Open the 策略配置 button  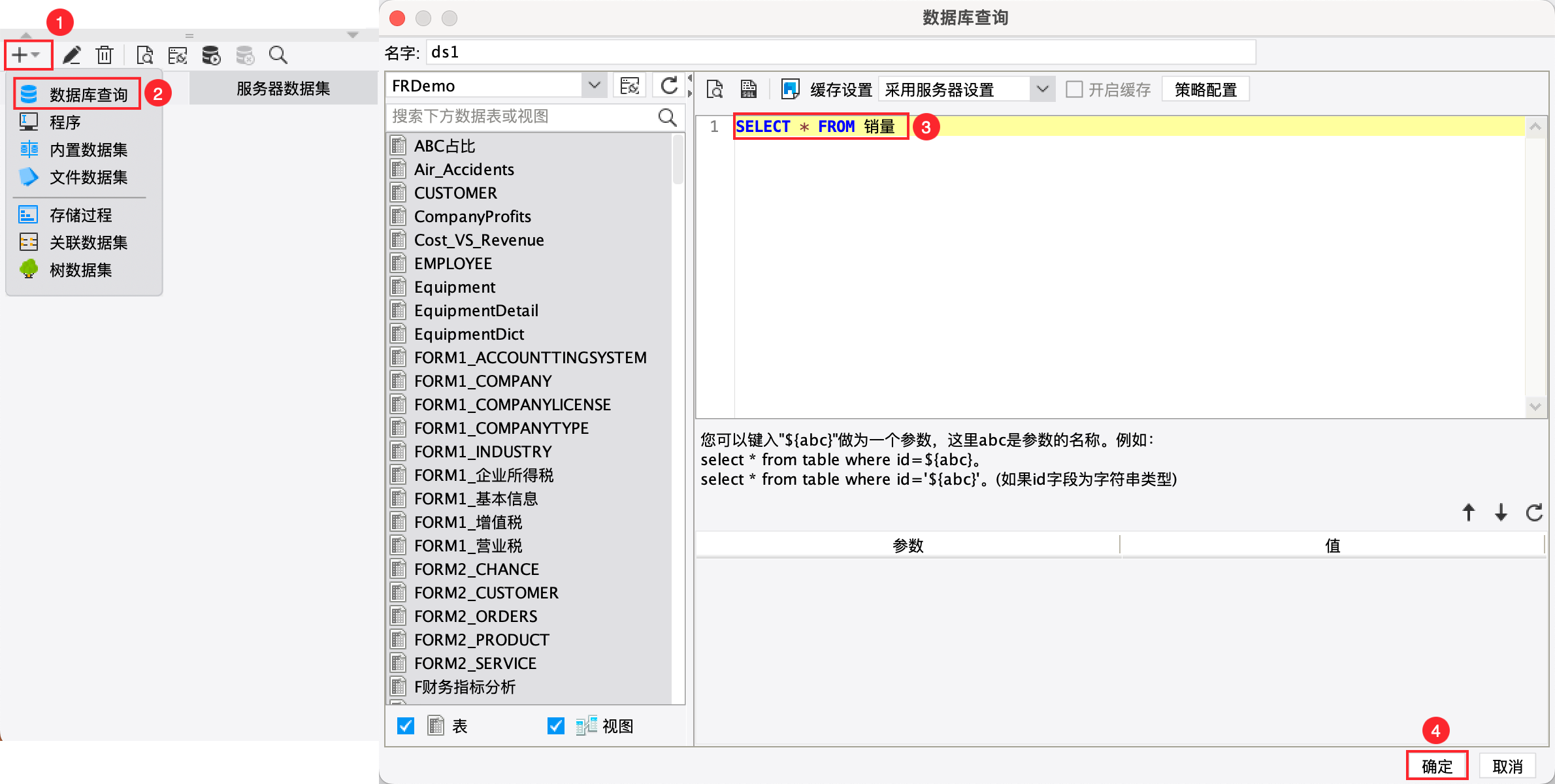tap(1205, 89)
